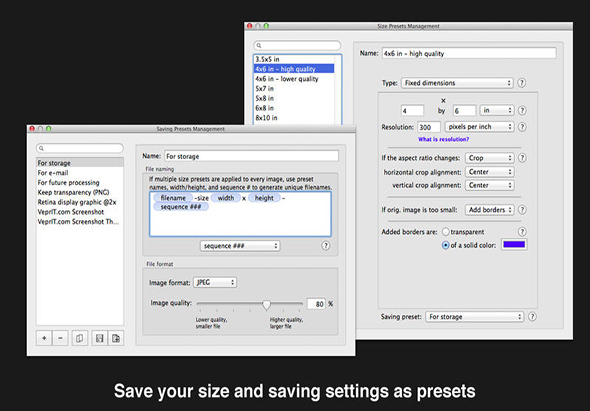Open the 'What is resolution?' link
Screen dimensions: 590x411
(x=443, y=139)
